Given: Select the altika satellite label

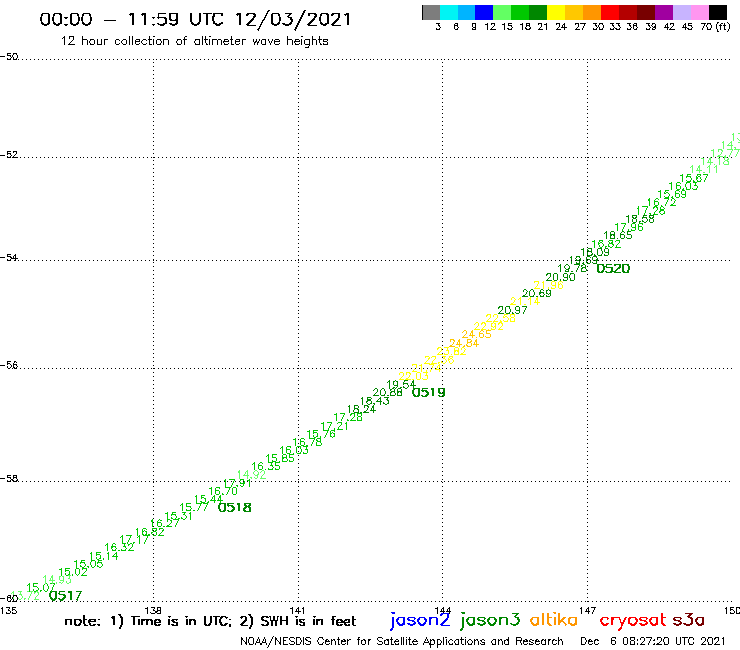Looking at the screenshot, I should pyautogui.click(x=553, y=620).
